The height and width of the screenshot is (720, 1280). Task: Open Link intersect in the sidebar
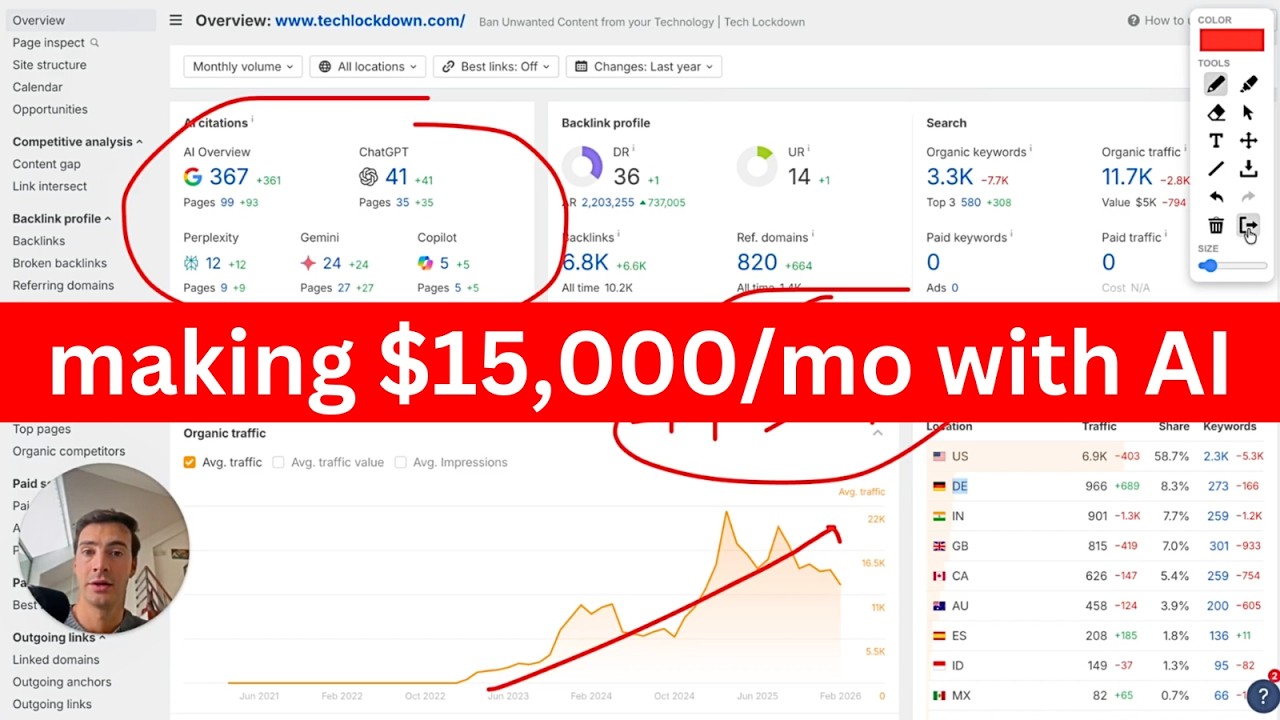click(x=50, y=187)
